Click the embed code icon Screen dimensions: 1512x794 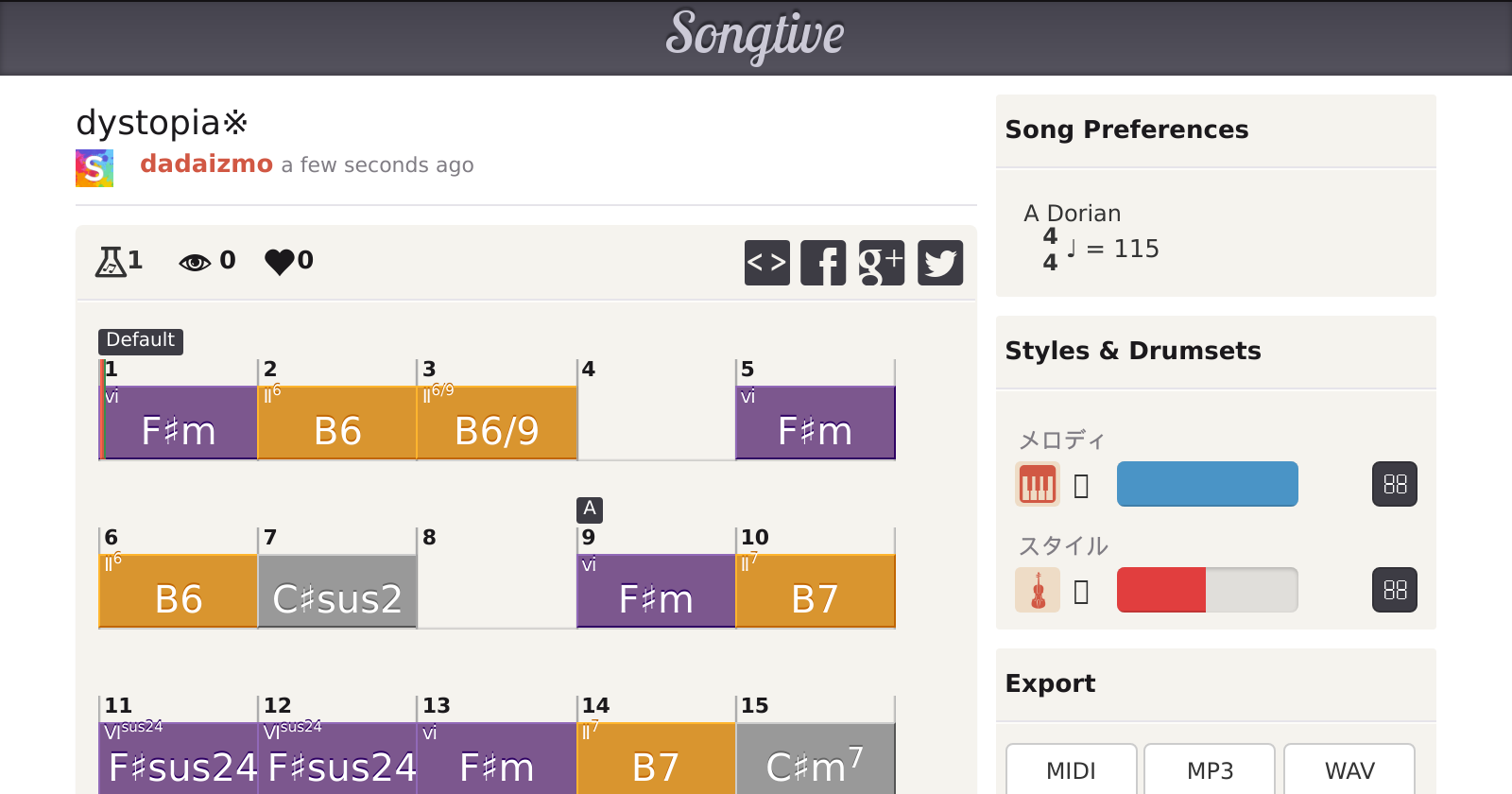766,263
